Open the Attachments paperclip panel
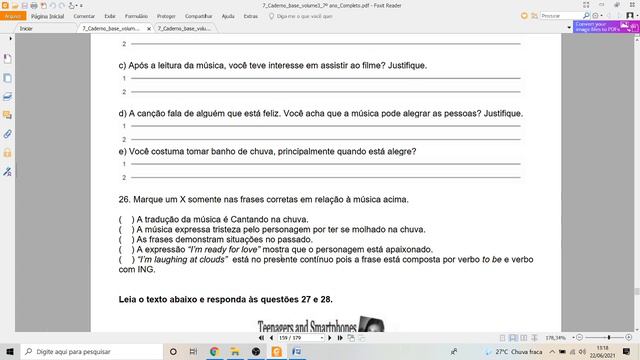The image size is (640, 360). point(7,134)
